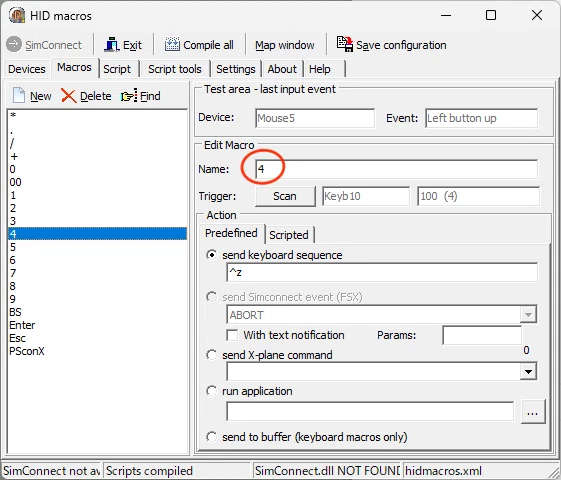Click the Device field showing Mouse5
This screenshot has width=561, height=480.
(315, 118)
